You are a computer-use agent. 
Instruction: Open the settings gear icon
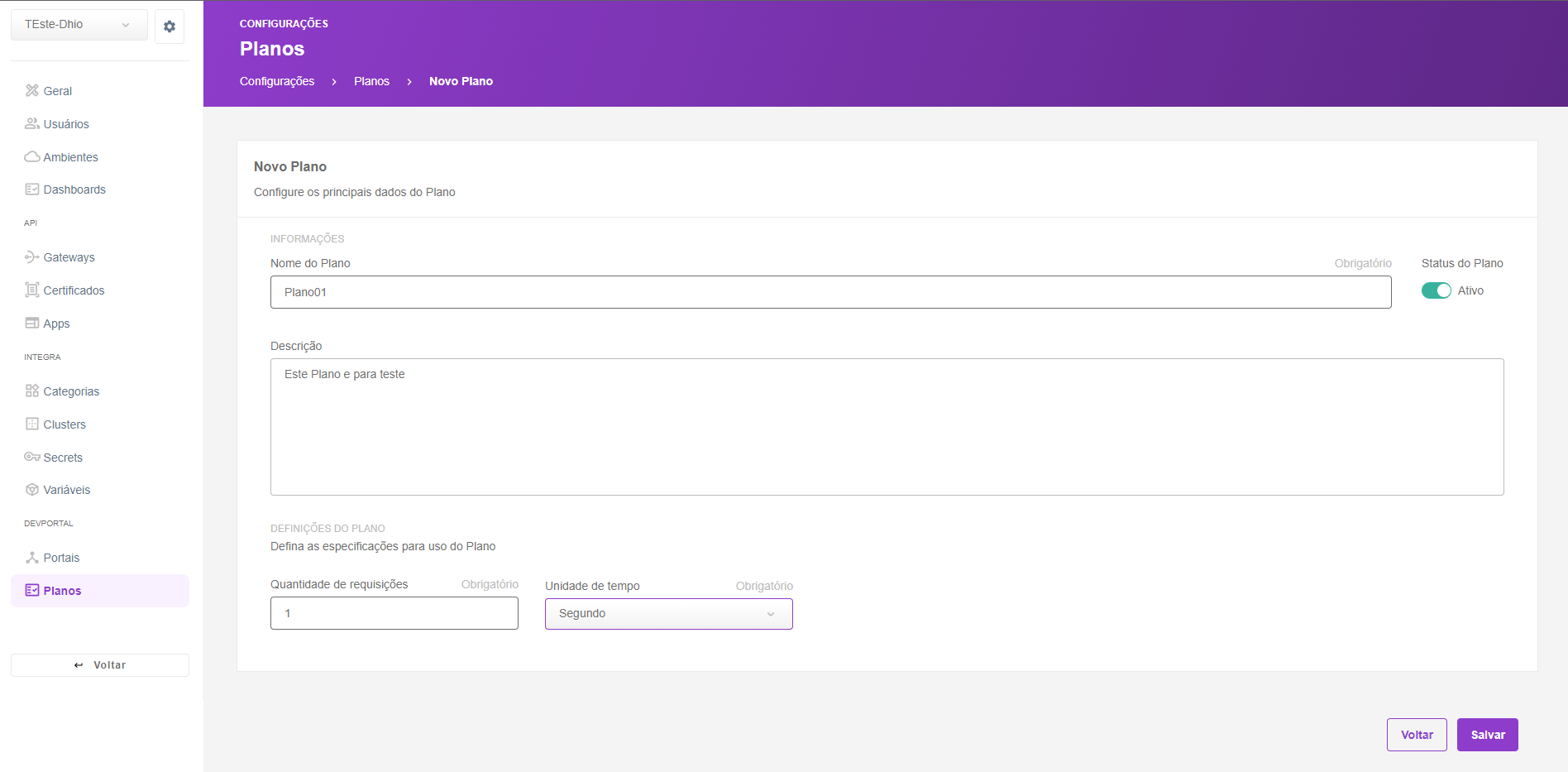click(170, 26)
